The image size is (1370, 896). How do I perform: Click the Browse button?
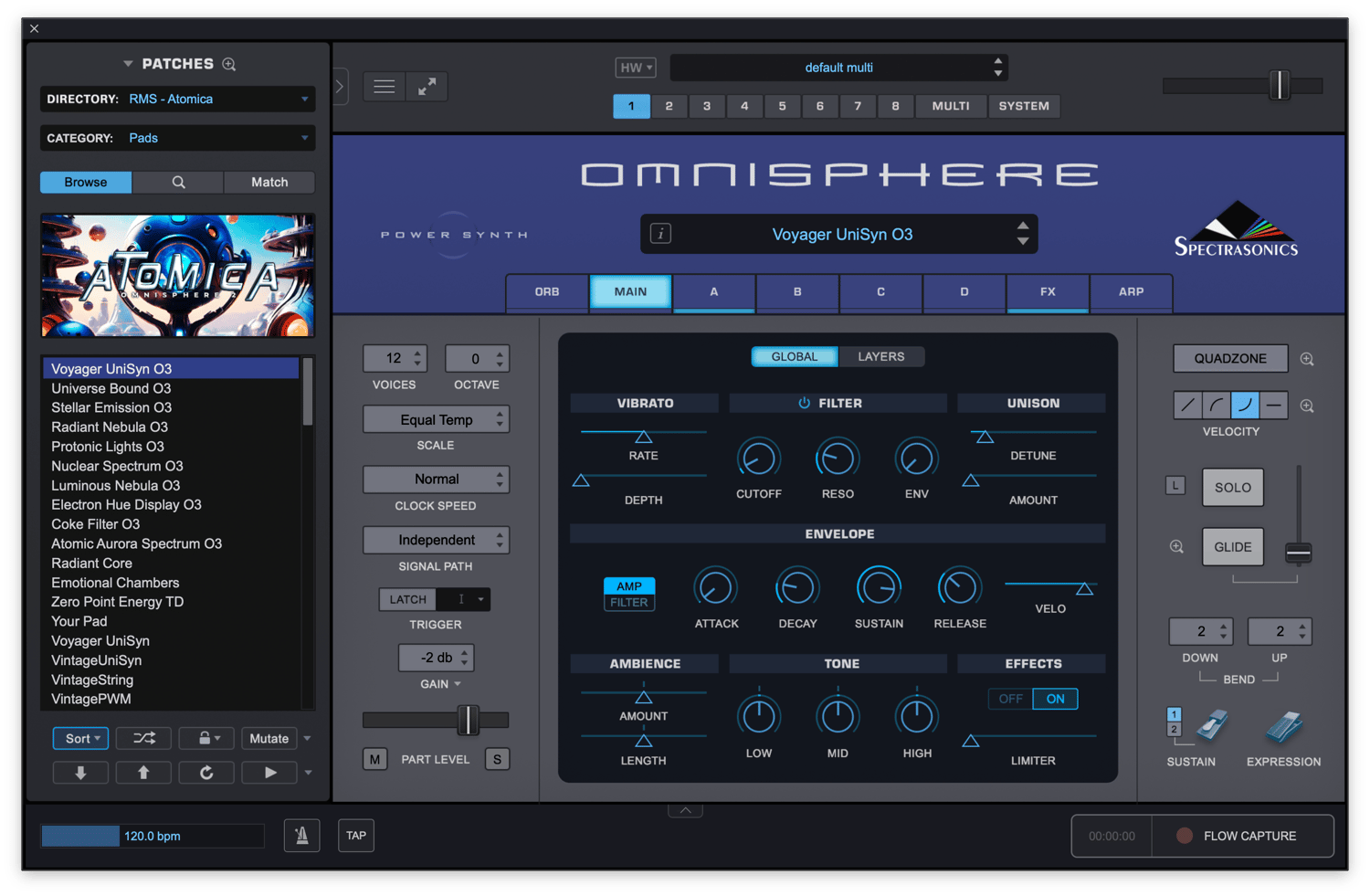(x=86, y=183)
